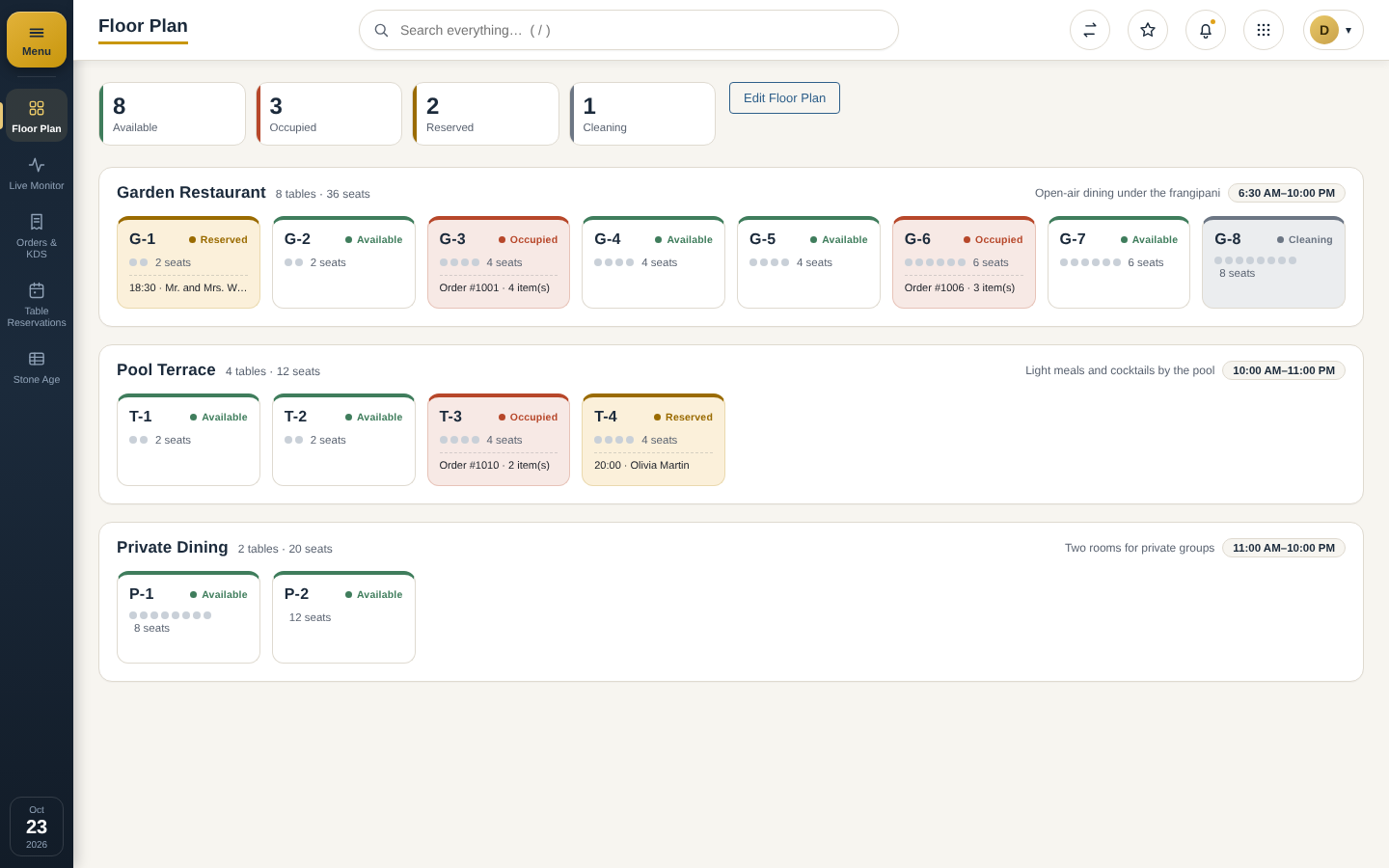Screen dimensions: 1389x868
Task: Select Private Dining table P-1
Action: 188,617
